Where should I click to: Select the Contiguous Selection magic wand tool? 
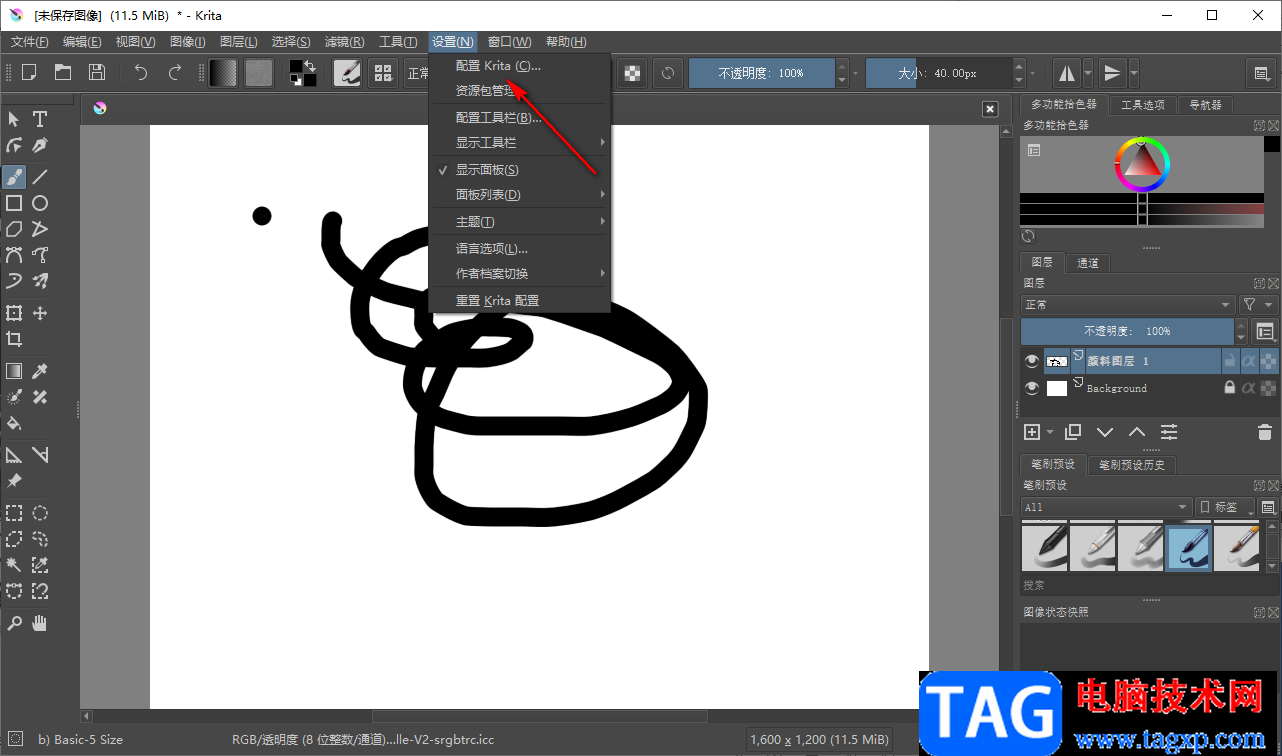14,565
